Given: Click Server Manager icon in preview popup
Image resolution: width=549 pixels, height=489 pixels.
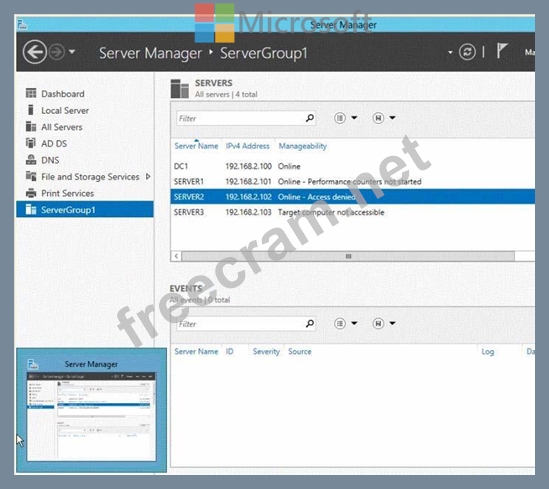Looking at the screenshot, I should [x=32, y=364].
